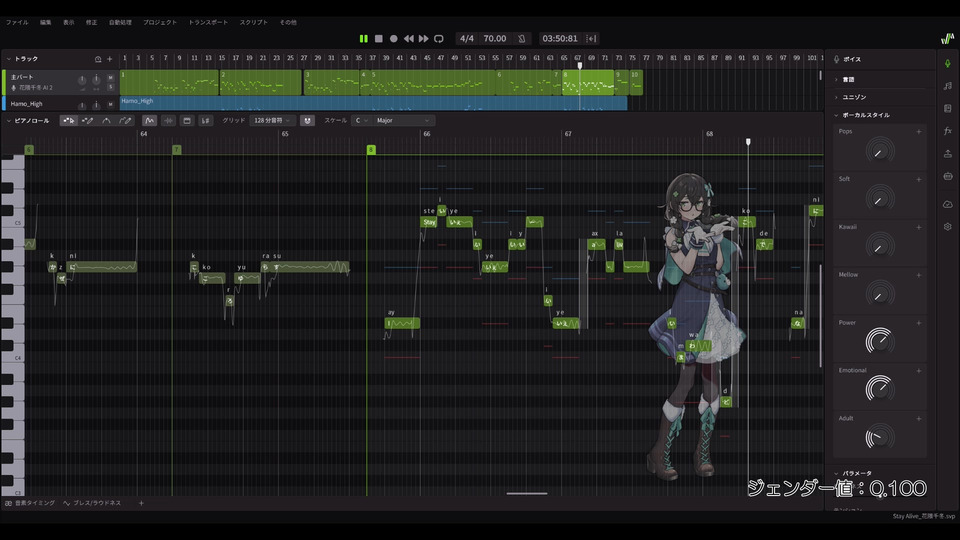
Task: Open the fx effects panel icon
Action: click(x=947, y=130)
